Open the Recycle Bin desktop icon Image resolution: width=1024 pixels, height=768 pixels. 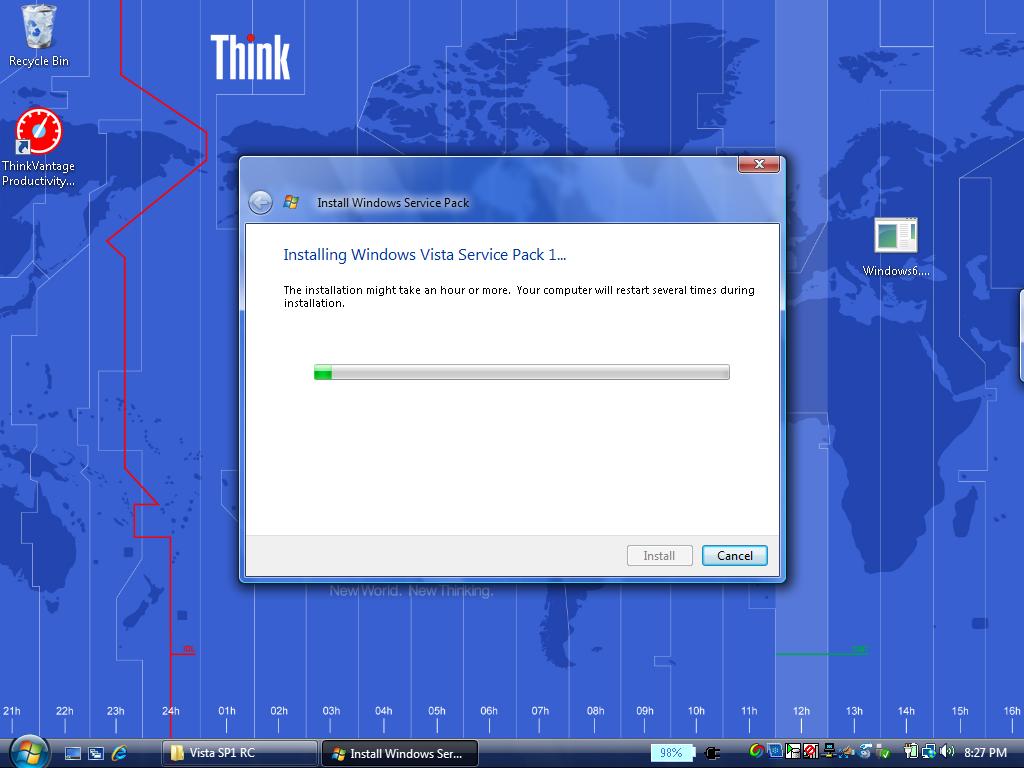(39, 36)
